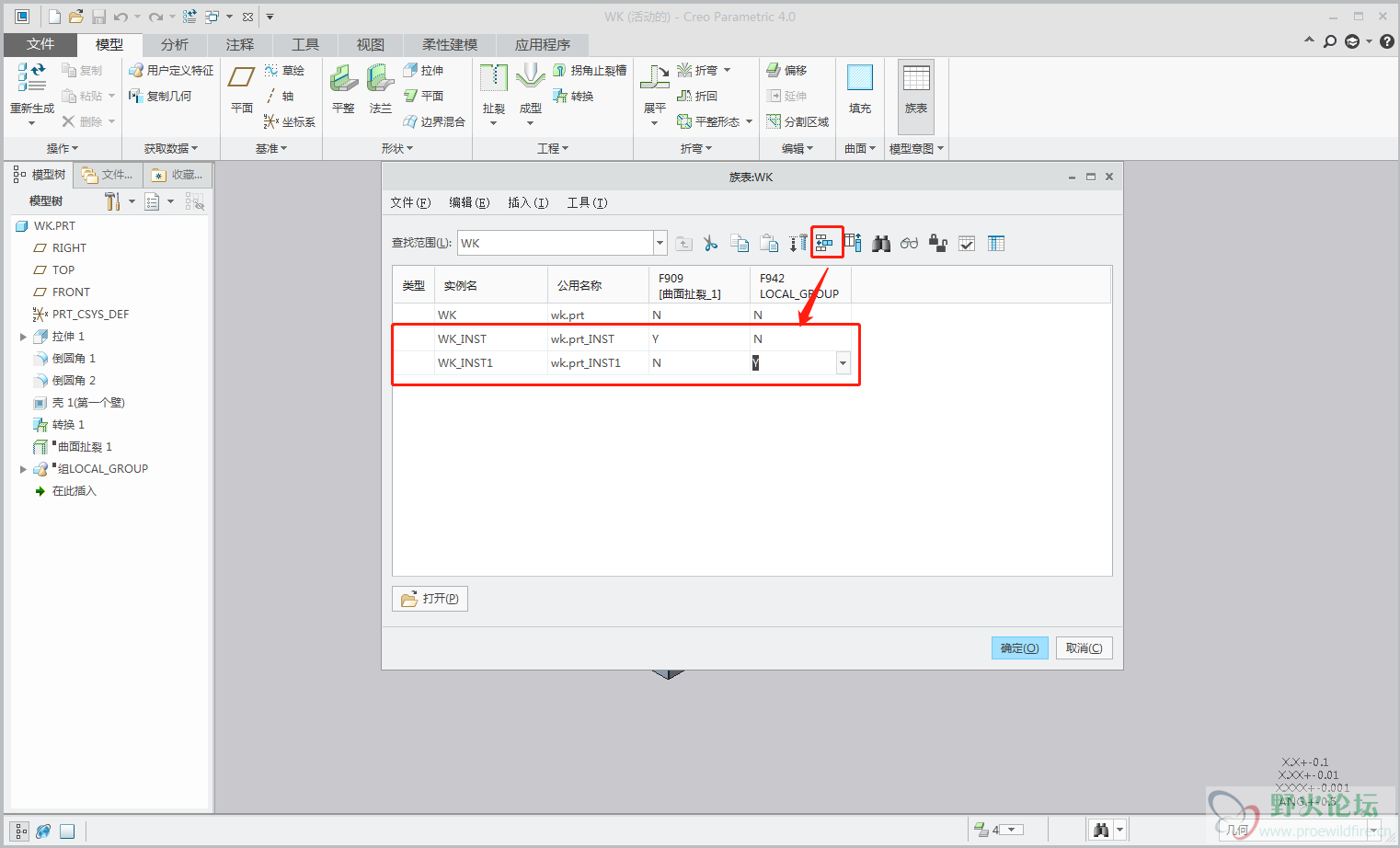Click the 确定(O) button

[x=1019, y=648]
